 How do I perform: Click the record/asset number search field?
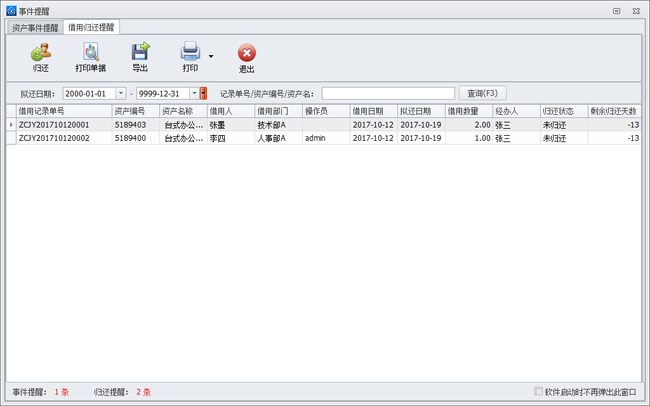[x=388, y=93]
